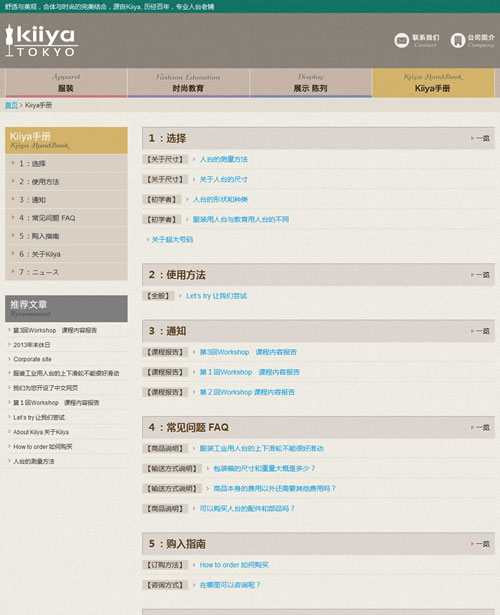Open the 关于超大号码 link

(x=172, y=239)
